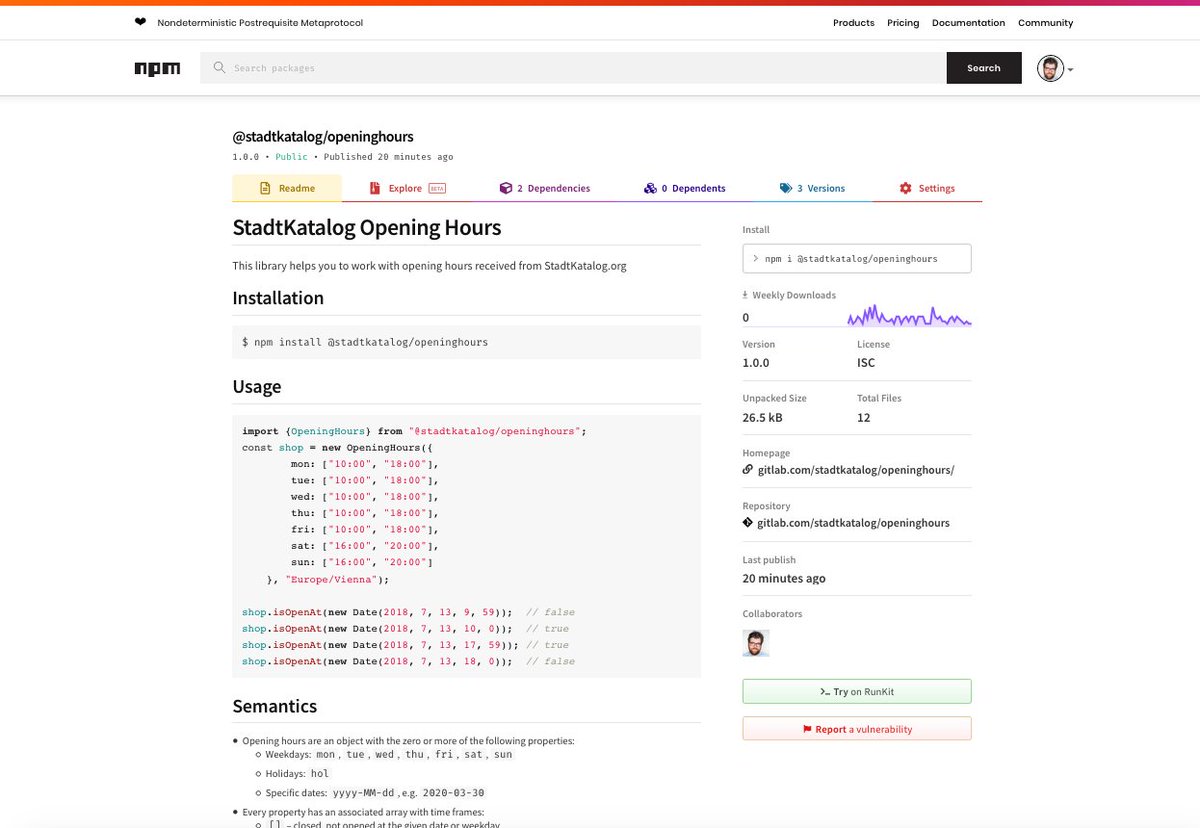Open the 3 Versions tab
The height and width of the screenshot is (828, 1200).
click(812, 188)
